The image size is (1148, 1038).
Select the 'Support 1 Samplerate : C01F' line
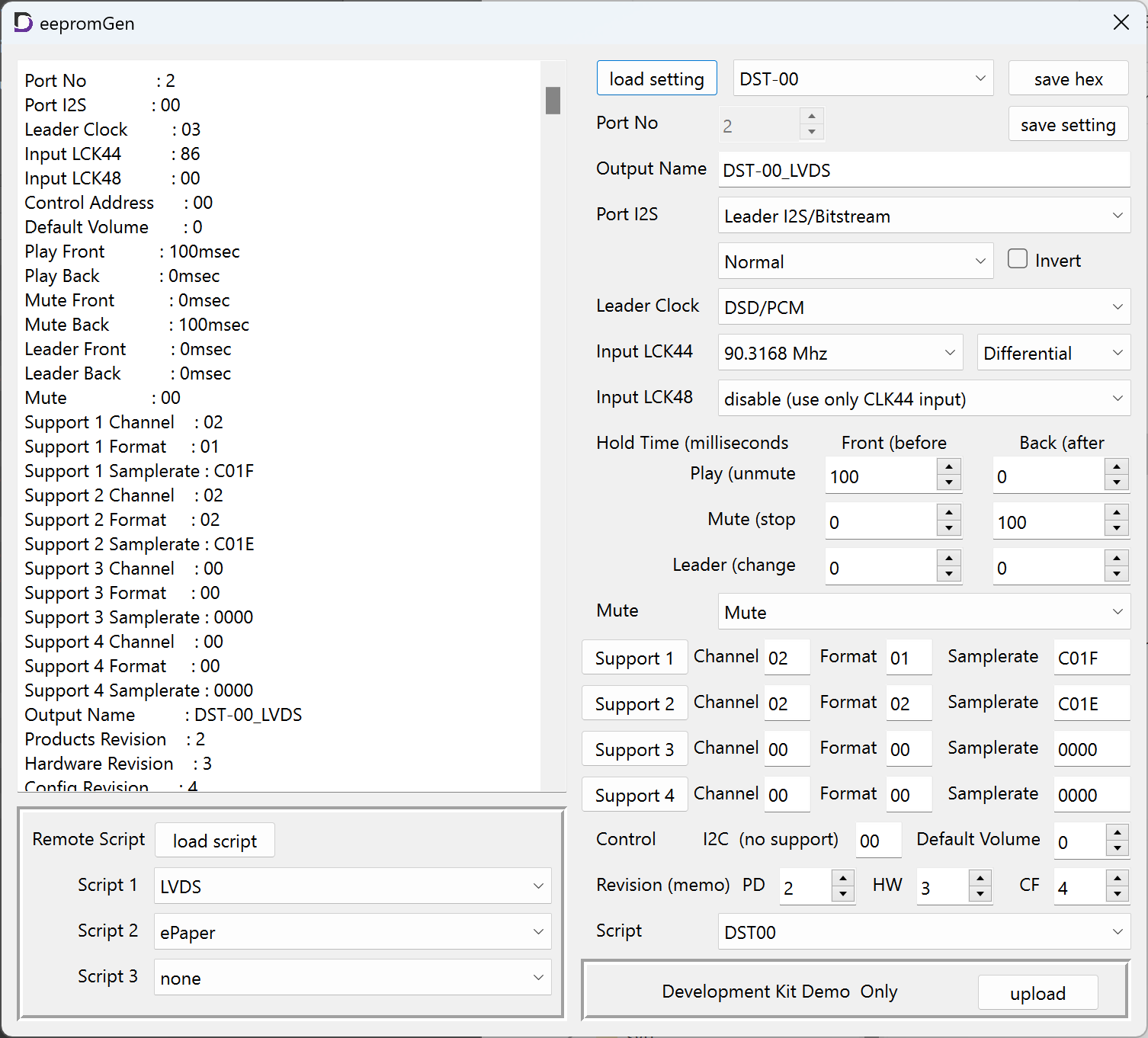pos(139,471)
